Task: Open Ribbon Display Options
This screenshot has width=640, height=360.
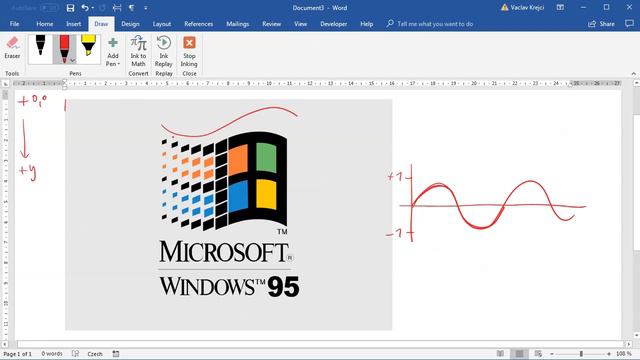Action: [560, 8]
